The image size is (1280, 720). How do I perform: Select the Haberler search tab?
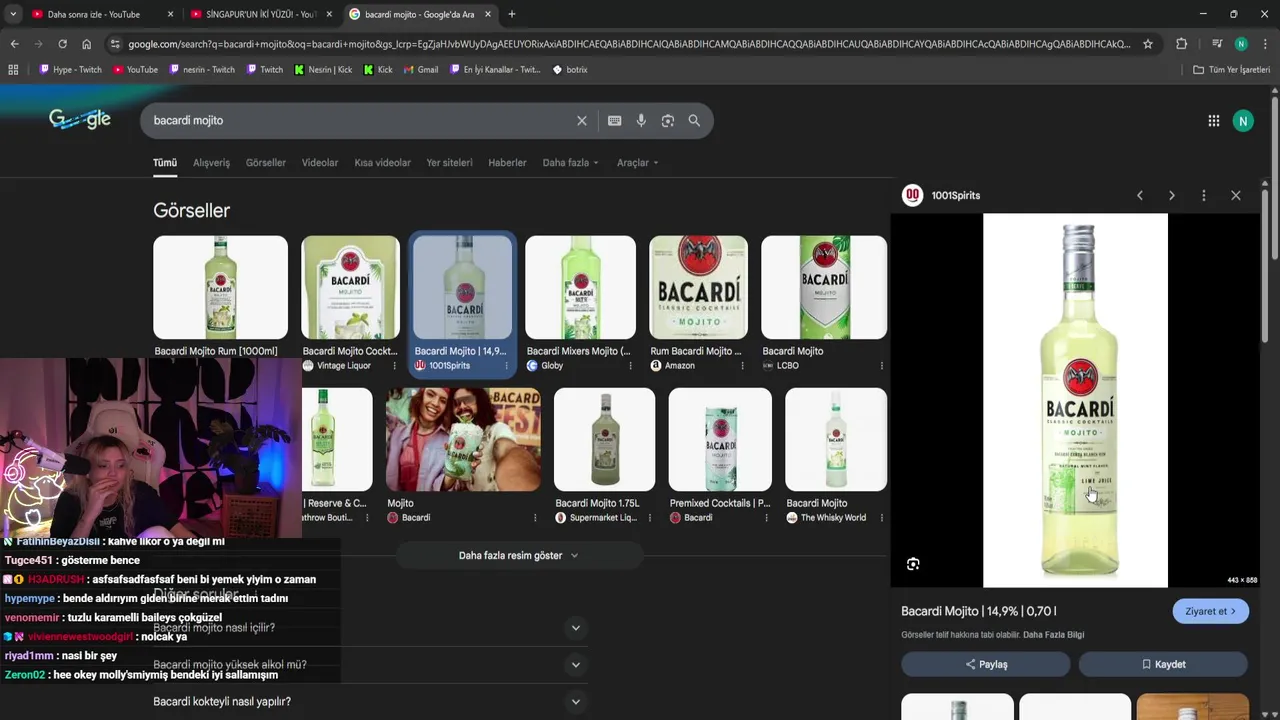[507, 163]
